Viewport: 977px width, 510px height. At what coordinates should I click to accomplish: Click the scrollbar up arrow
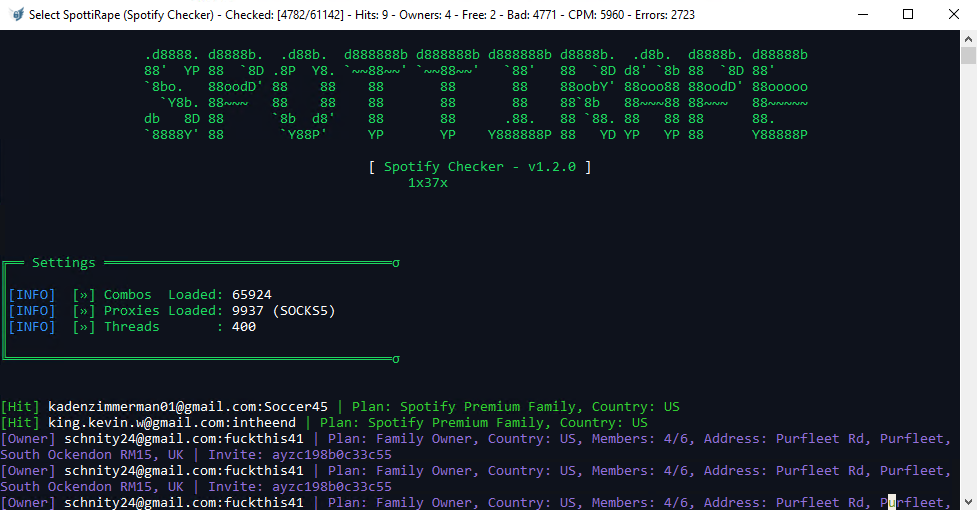tap(968, 38)
